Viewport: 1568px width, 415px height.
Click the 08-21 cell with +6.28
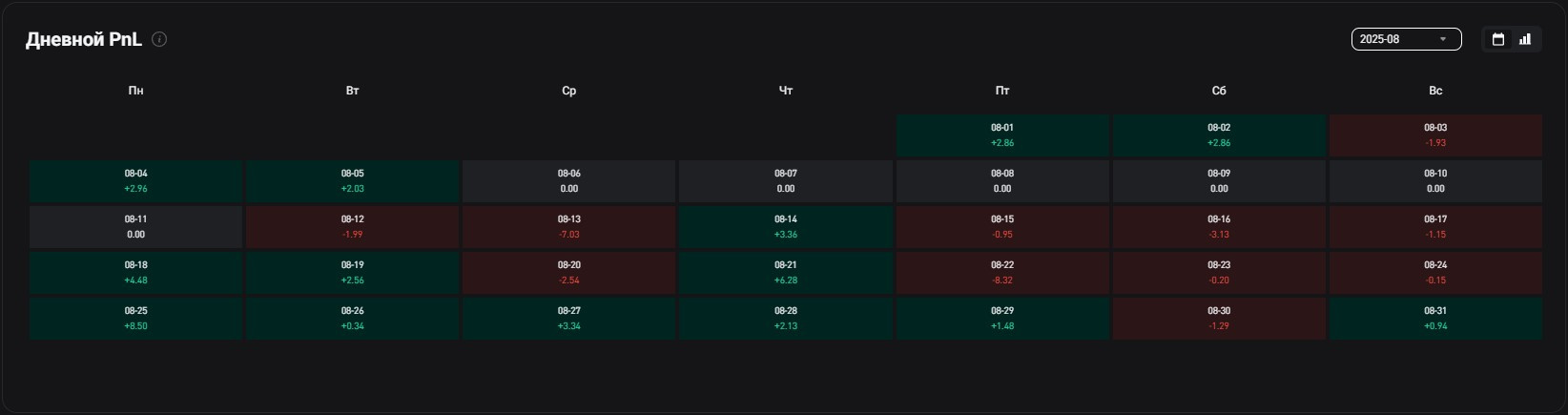pyautogui.click(x=785, y=273)
